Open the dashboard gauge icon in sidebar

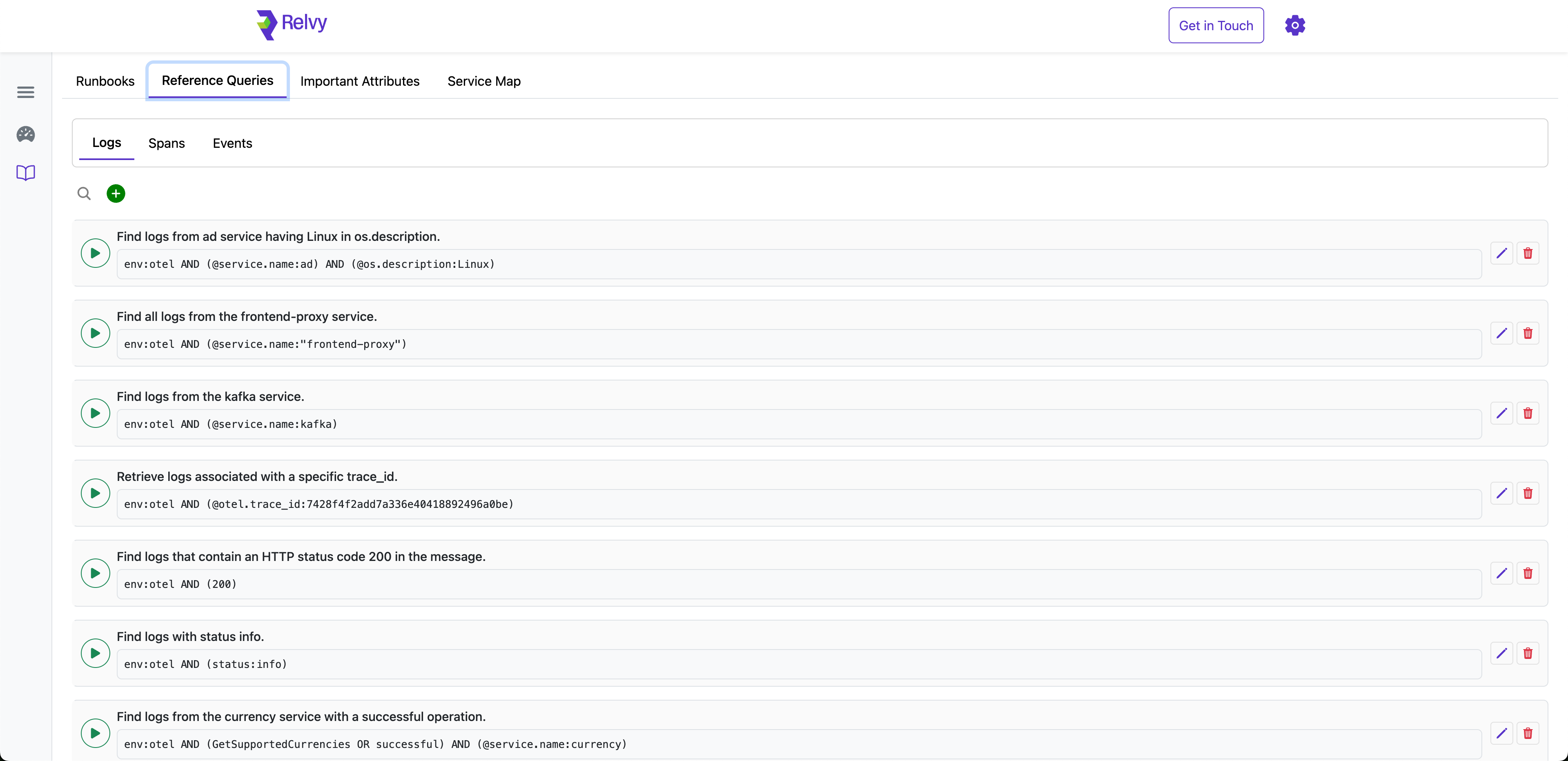point(26,134)
